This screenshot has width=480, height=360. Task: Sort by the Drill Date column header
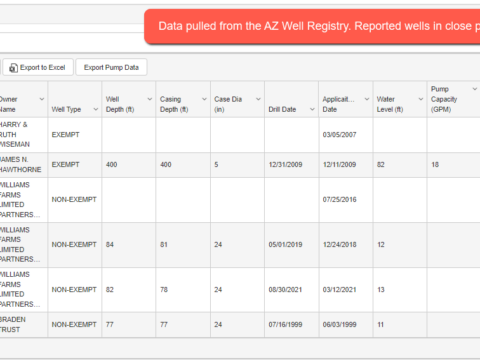click(x=282, y=109)
